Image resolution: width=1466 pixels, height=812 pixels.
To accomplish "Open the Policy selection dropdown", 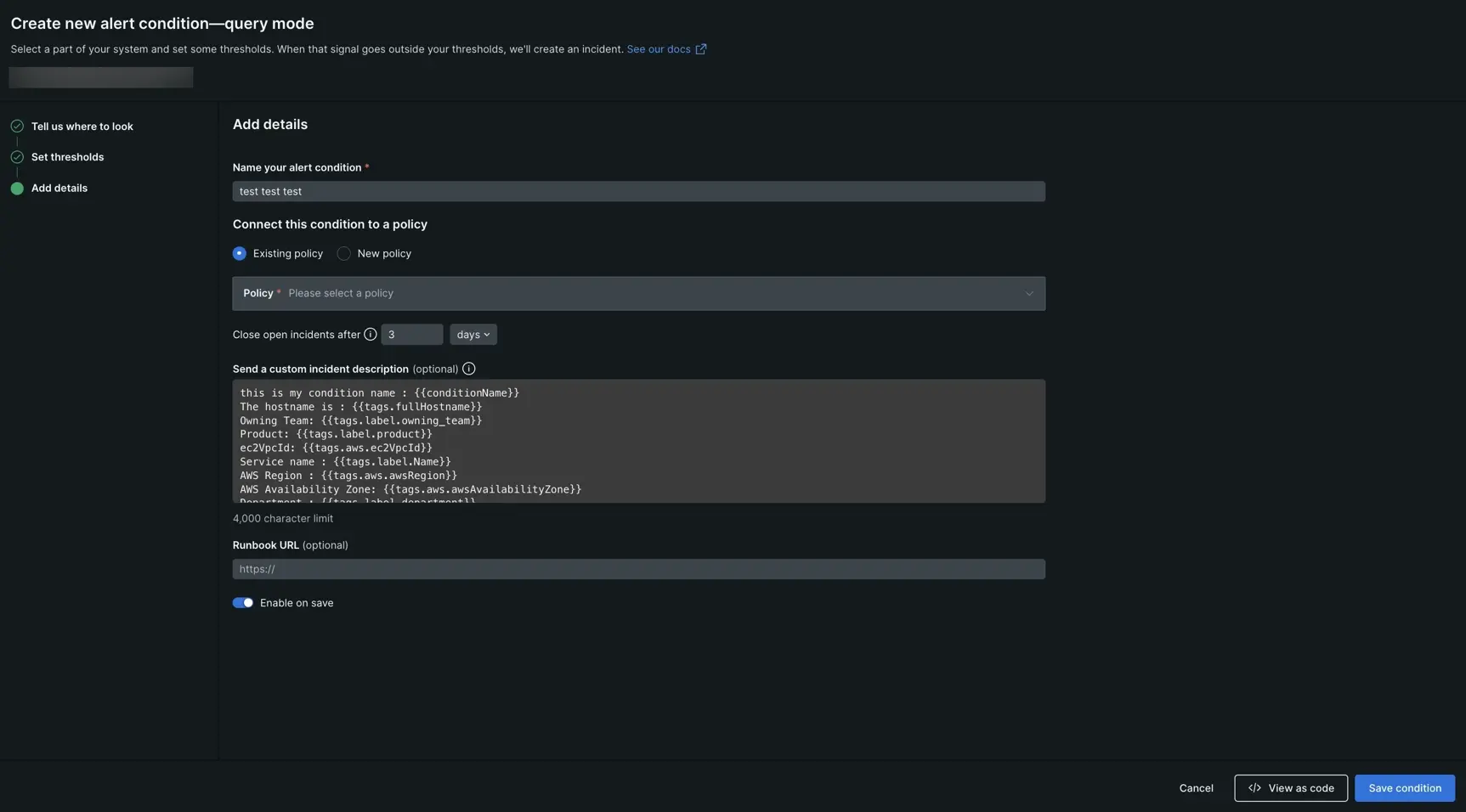I will pyautogui.click(x=637, y=294).
